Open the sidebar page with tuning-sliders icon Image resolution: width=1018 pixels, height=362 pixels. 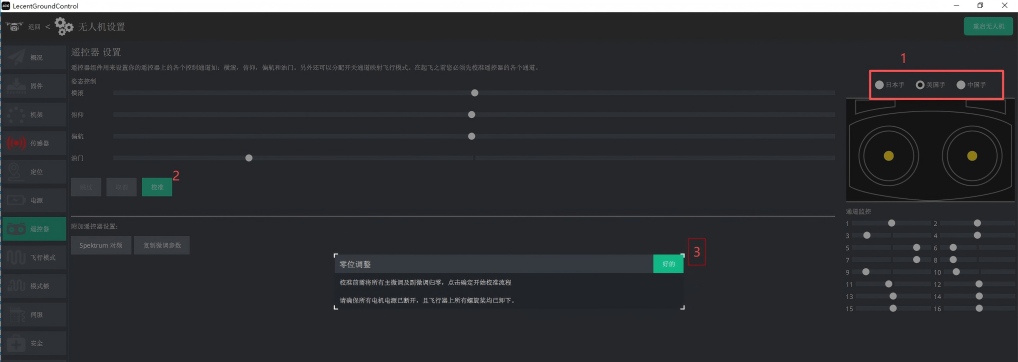[x=34, y=314]
